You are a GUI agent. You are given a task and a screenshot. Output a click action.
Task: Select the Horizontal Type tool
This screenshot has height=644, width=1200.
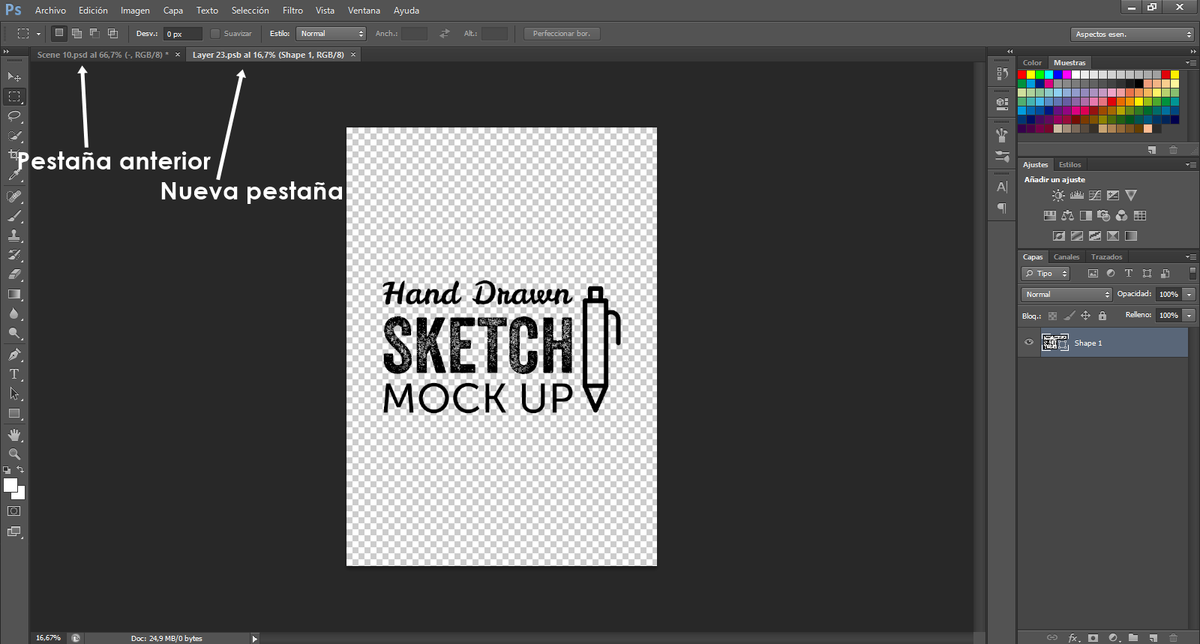[14, 373]
